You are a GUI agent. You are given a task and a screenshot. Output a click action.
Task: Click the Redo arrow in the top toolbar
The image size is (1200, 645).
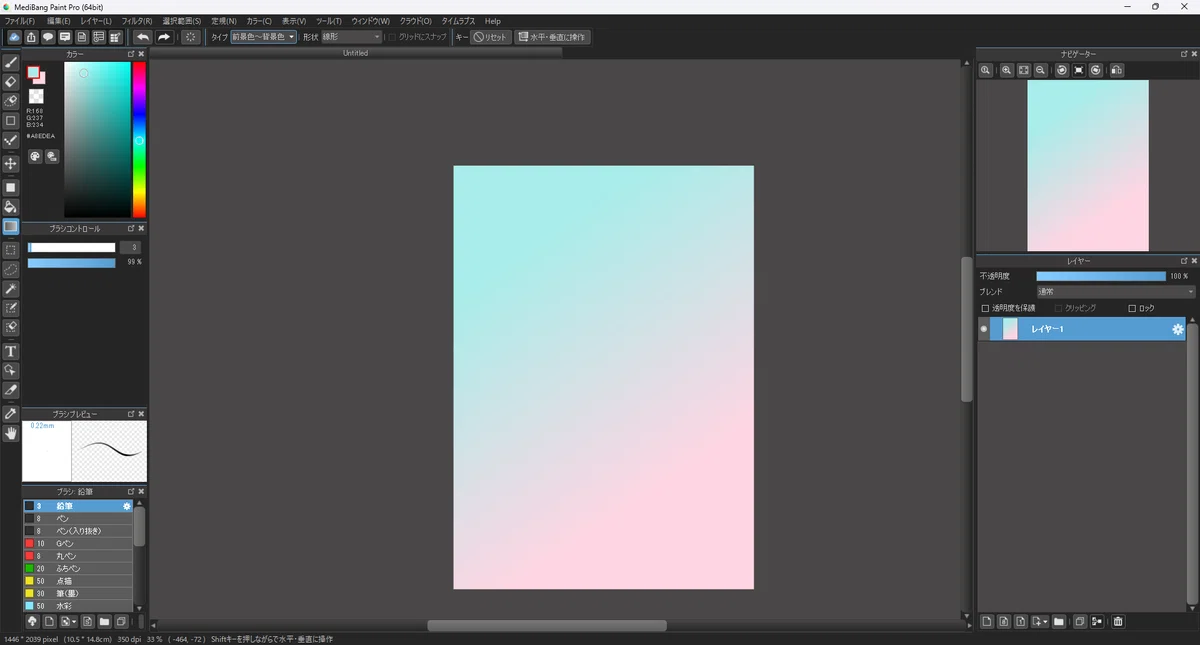(164, 37)
